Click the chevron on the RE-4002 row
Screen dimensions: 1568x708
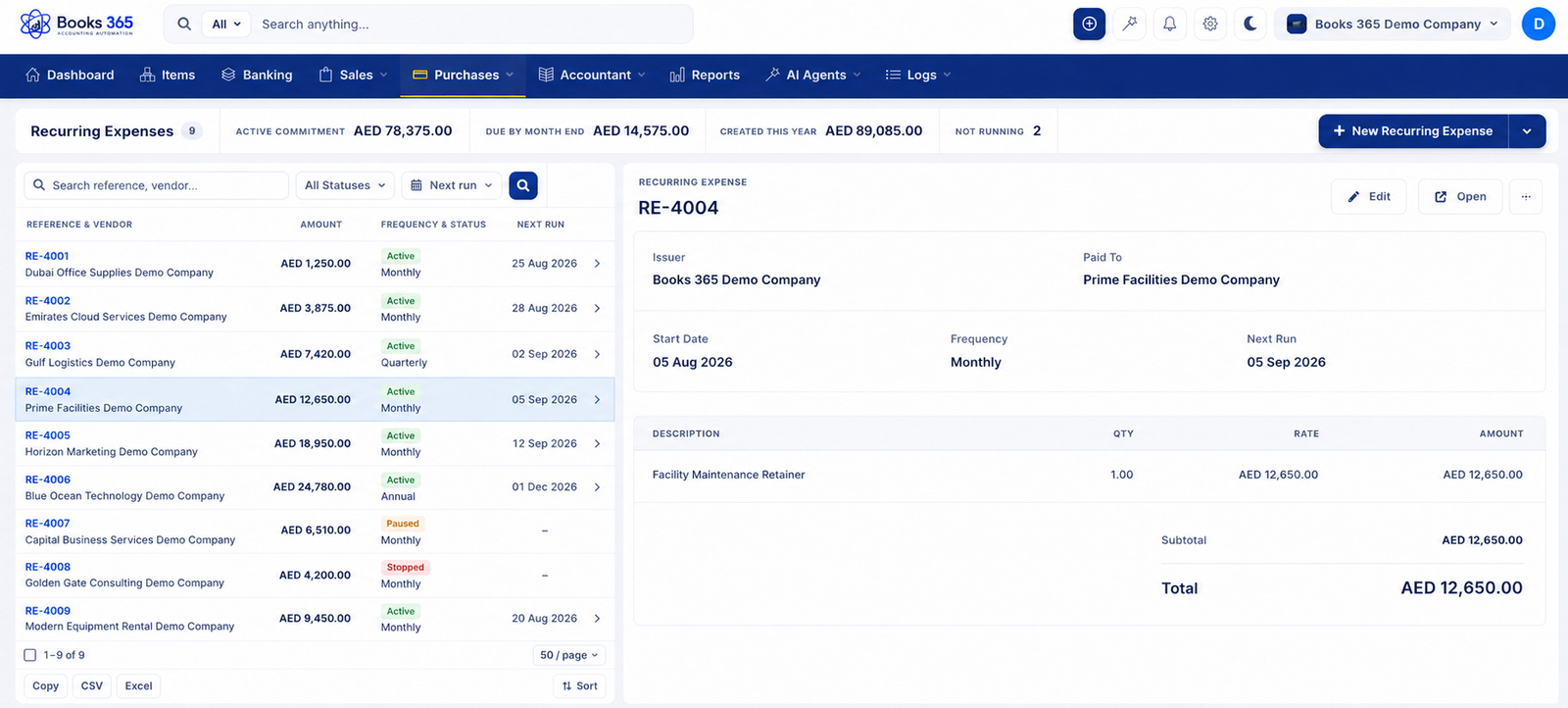597,309
